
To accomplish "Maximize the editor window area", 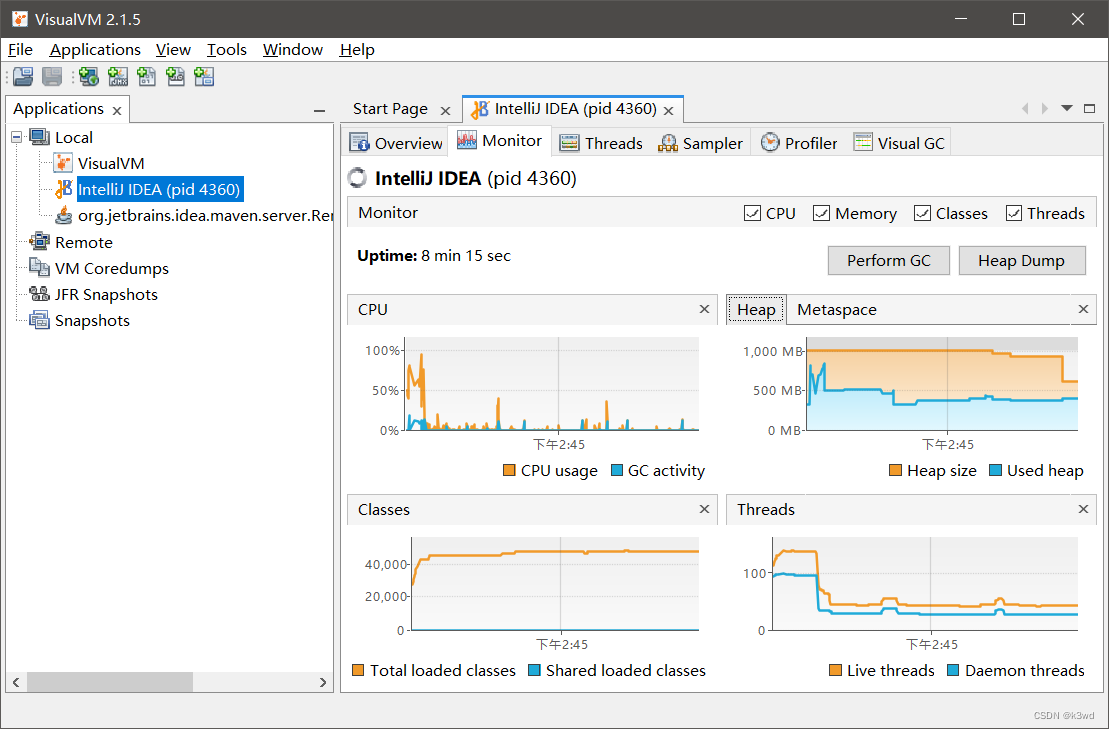I will (1090, 108).
